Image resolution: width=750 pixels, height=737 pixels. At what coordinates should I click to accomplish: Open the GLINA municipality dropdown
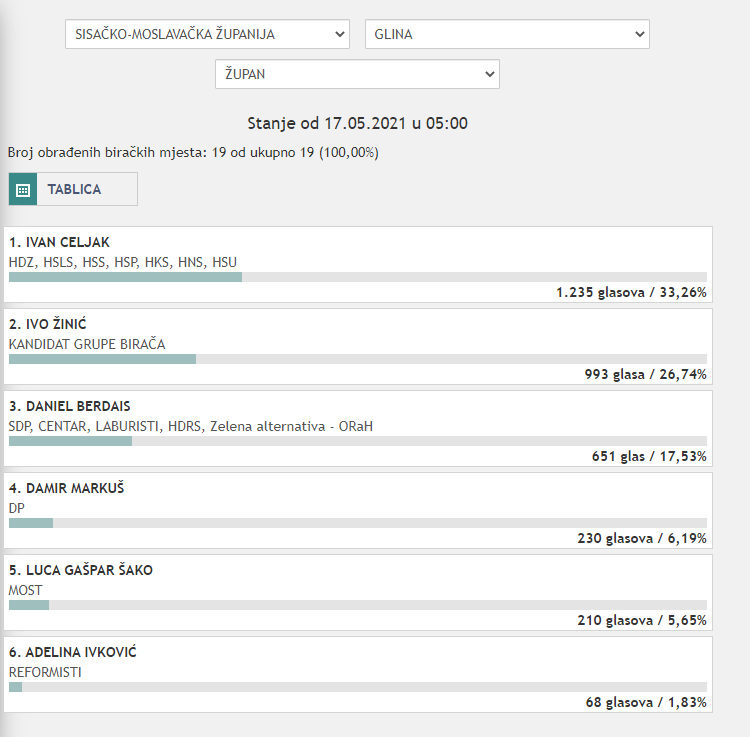click(x=506, y=34)
